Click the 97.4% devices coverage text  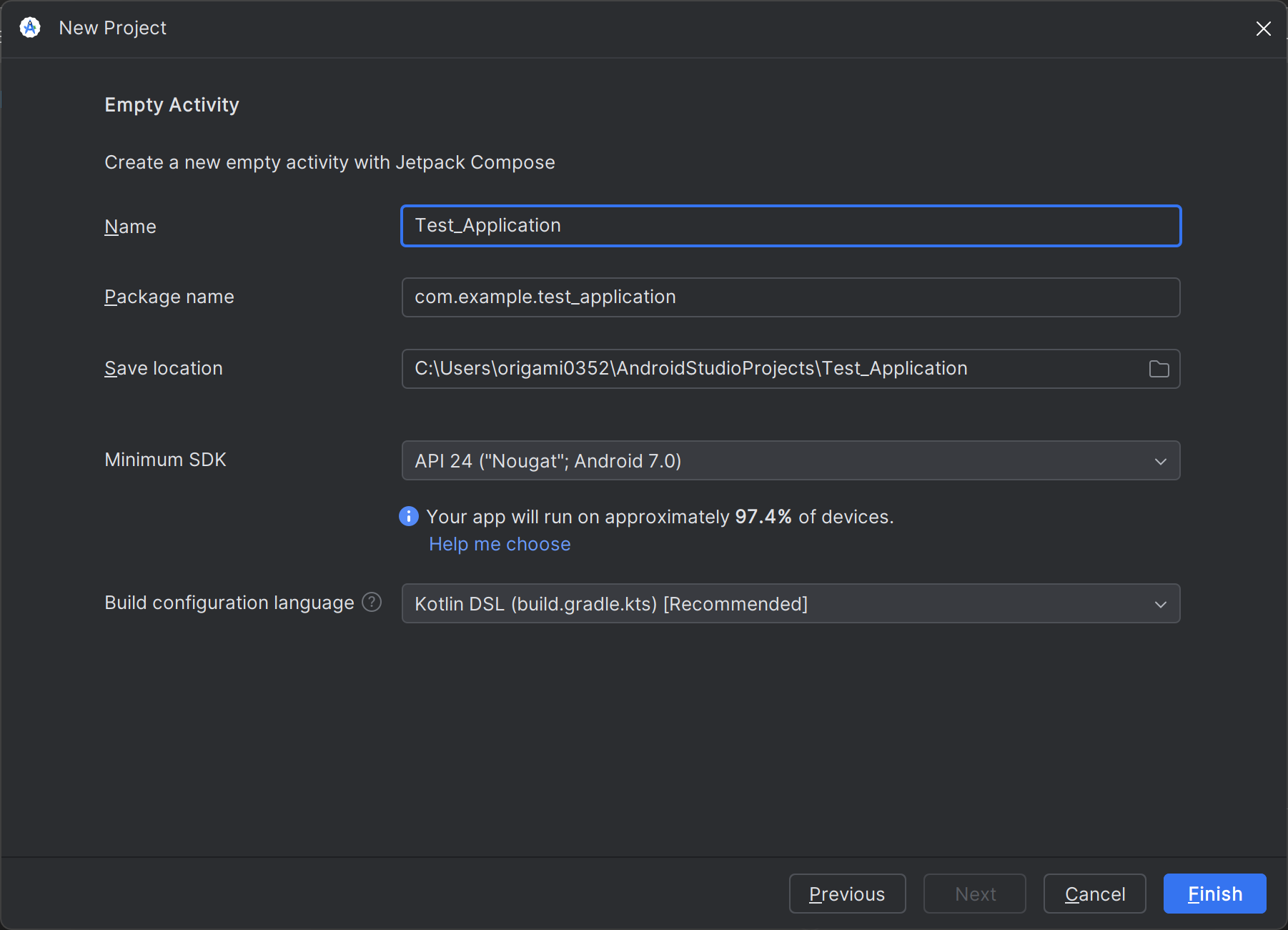(x=660, y=517)
